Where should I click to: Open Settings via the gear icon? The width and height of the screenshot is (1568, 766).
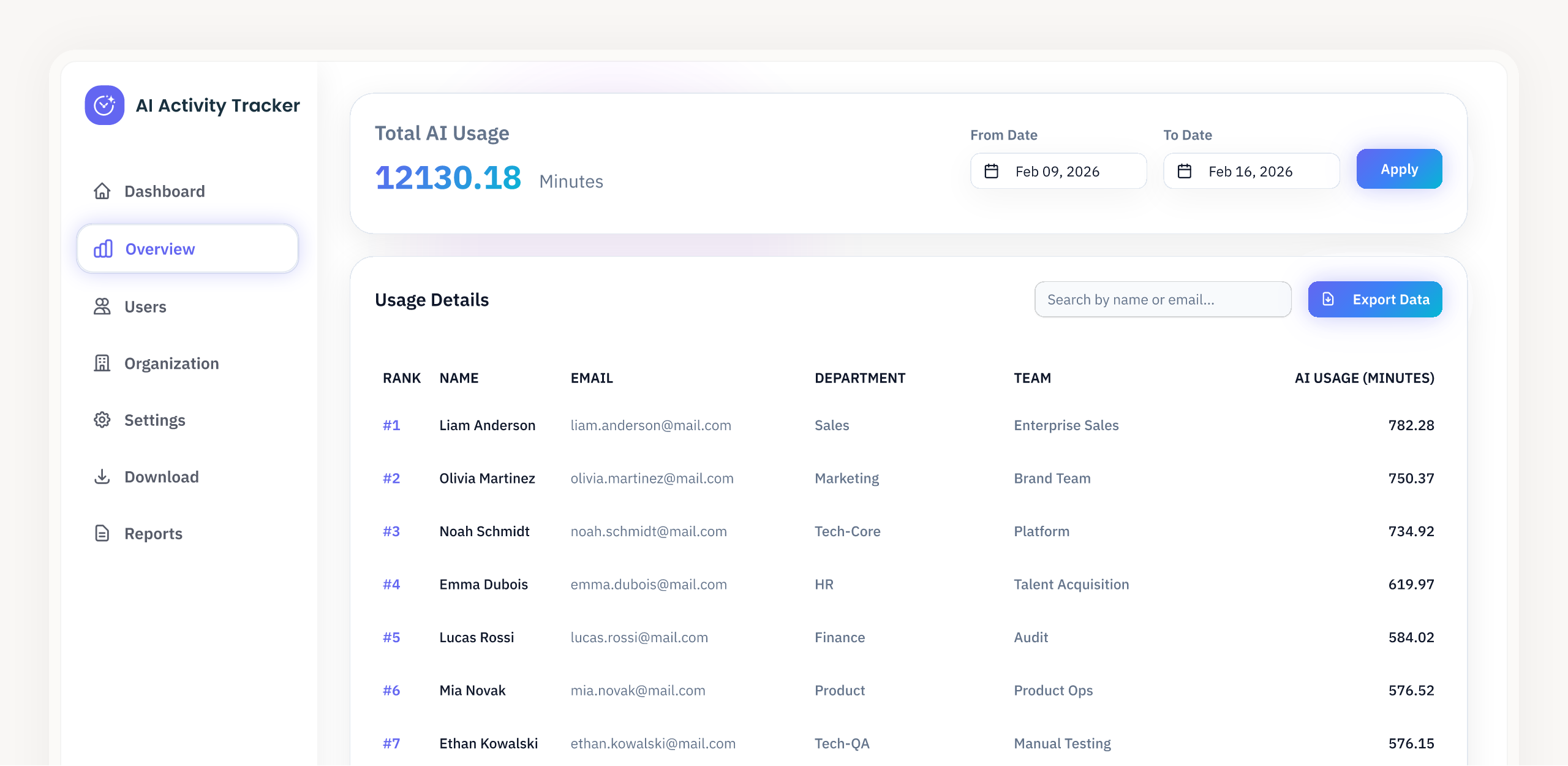pyautogui.click(x=102, y=420)
